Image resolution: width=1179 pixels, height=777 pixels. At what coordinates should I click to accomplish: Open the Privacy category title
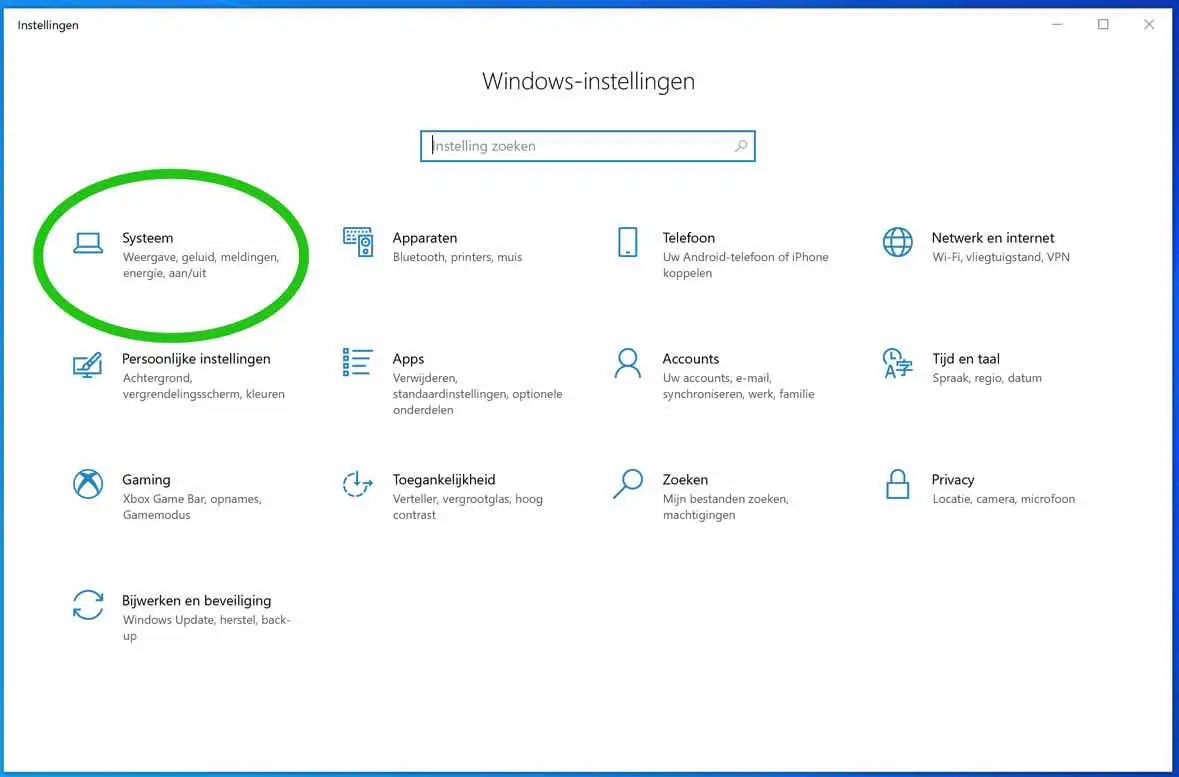tap(953, 480)
